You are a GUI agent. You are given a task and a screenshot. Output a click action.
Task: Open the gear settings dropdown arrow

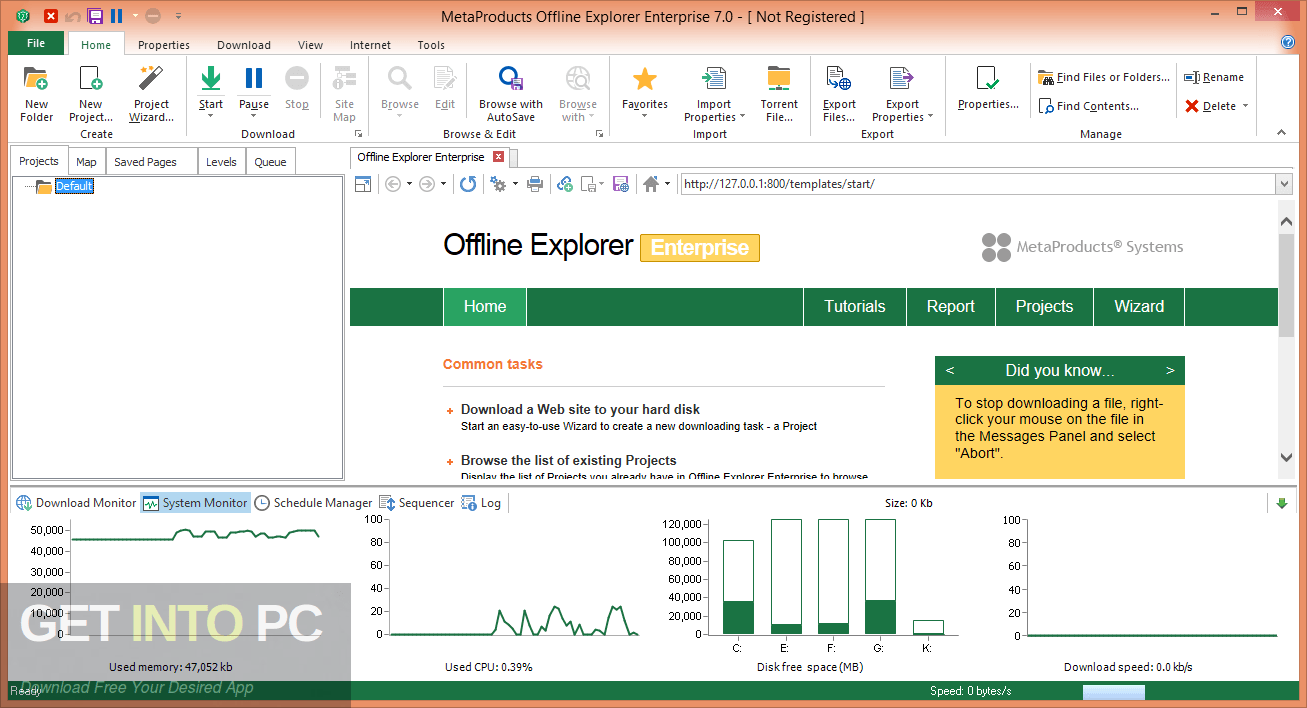(x=515, y=184)
